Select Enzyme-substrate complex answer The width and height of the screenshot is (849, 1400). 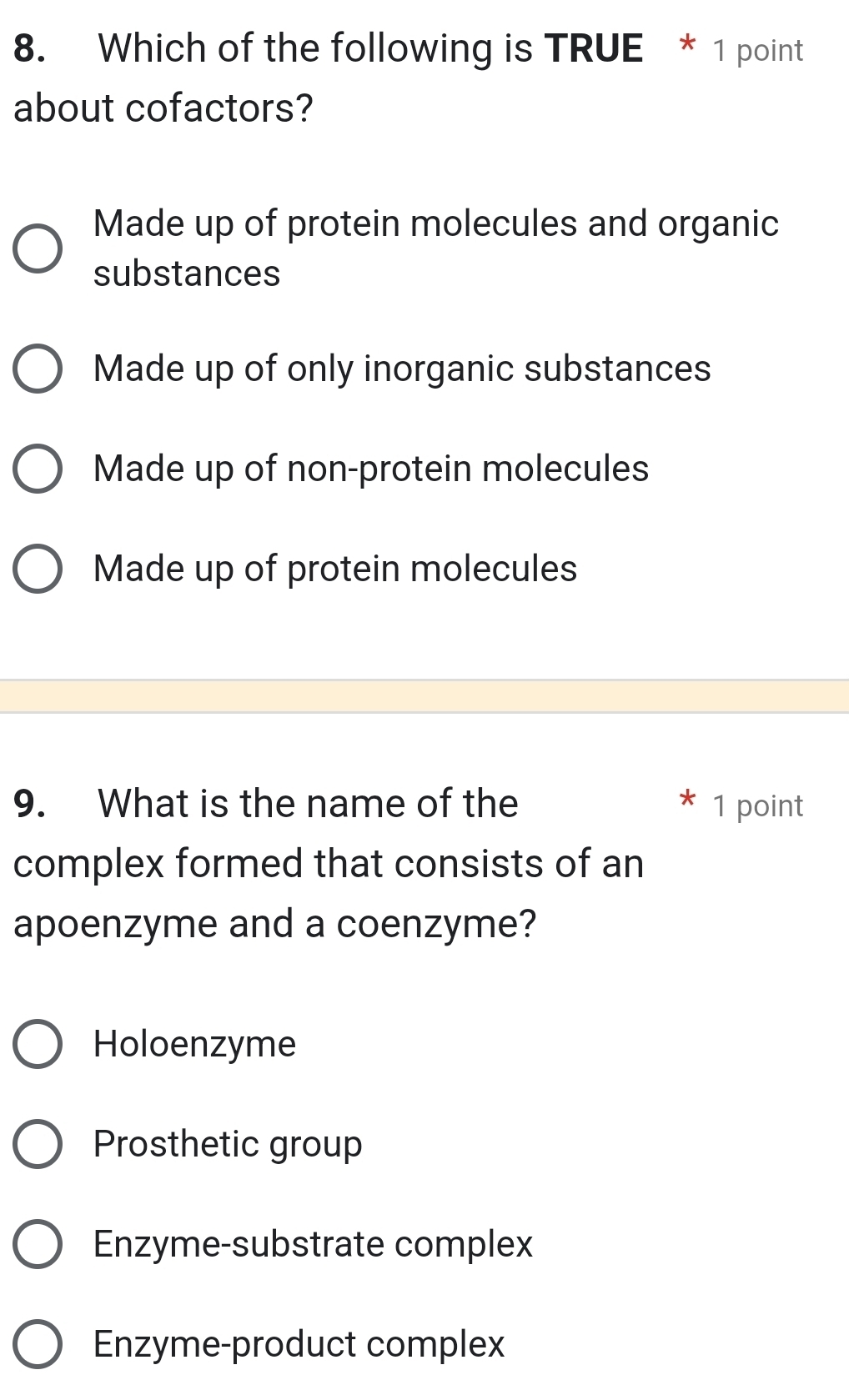click(x=37, y=1244)
